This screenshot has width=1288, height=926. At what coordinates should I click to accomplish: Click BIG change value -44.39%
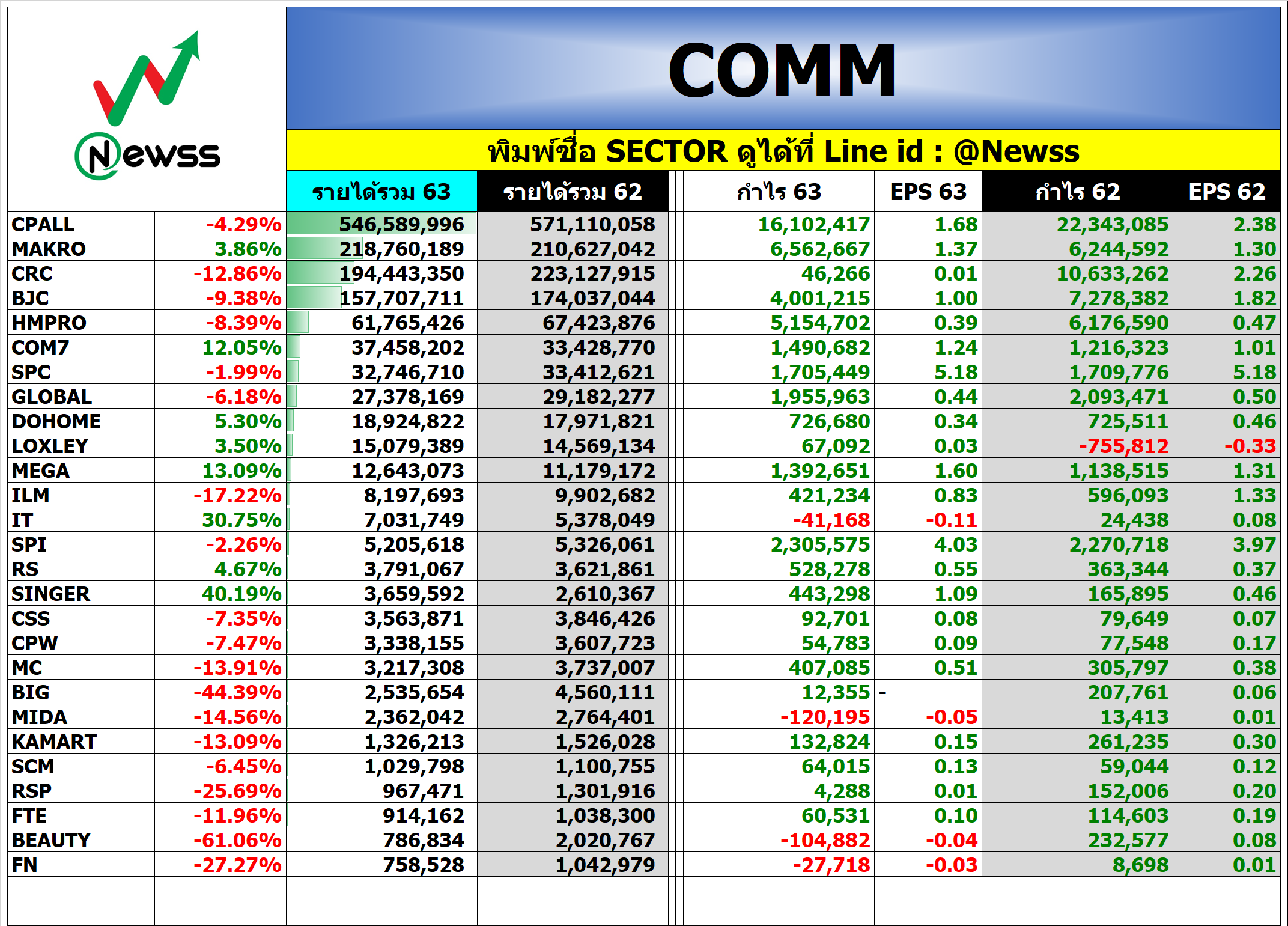(220, 692)
